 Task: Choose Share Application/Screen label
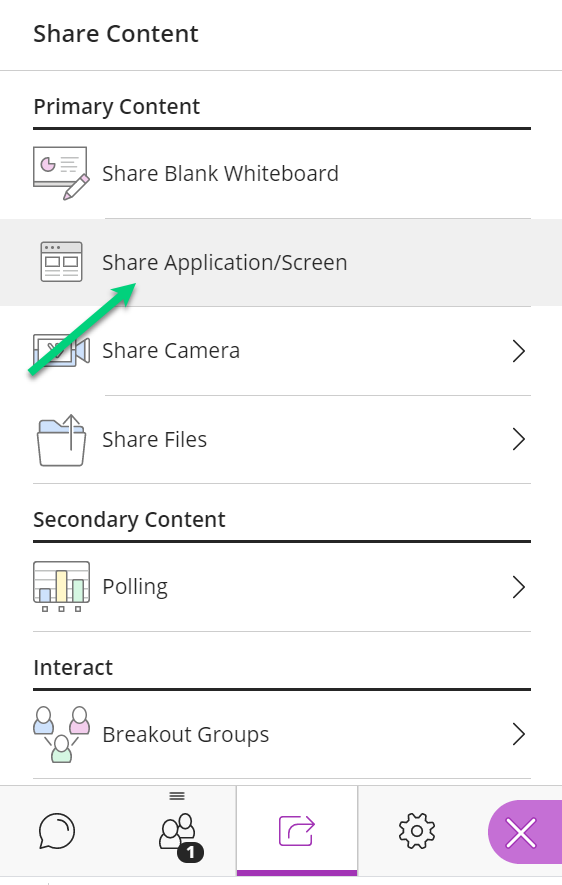(225, 262)
